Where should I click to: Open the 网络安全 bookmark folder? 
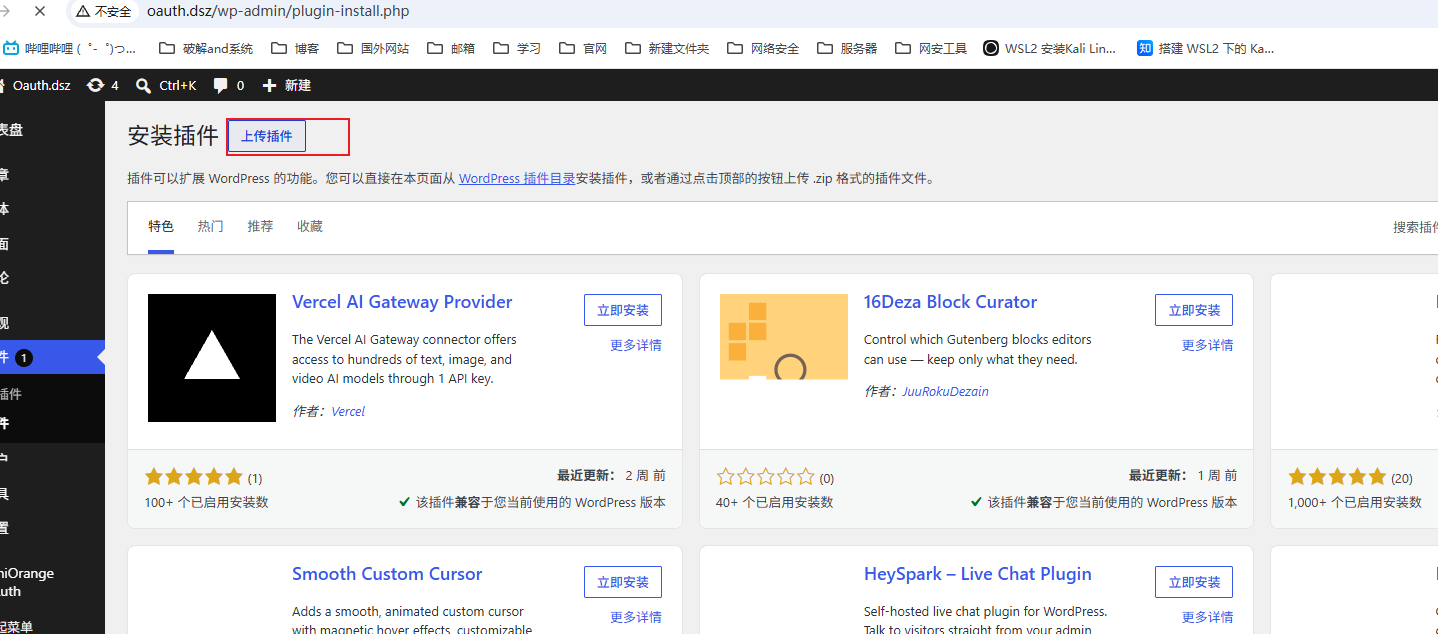point(762,48)
